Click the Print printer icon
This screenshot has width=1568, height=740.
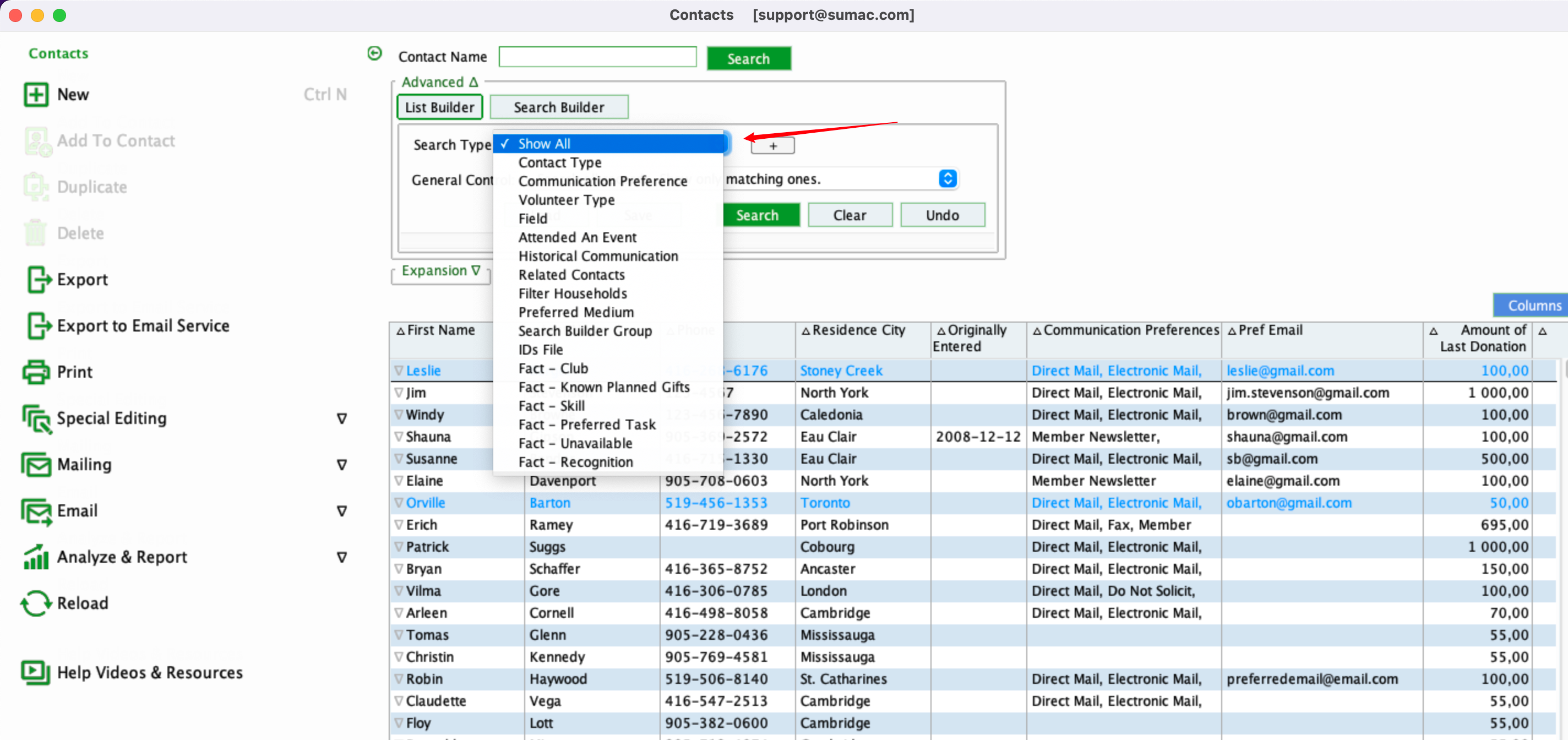click(36, 372)
